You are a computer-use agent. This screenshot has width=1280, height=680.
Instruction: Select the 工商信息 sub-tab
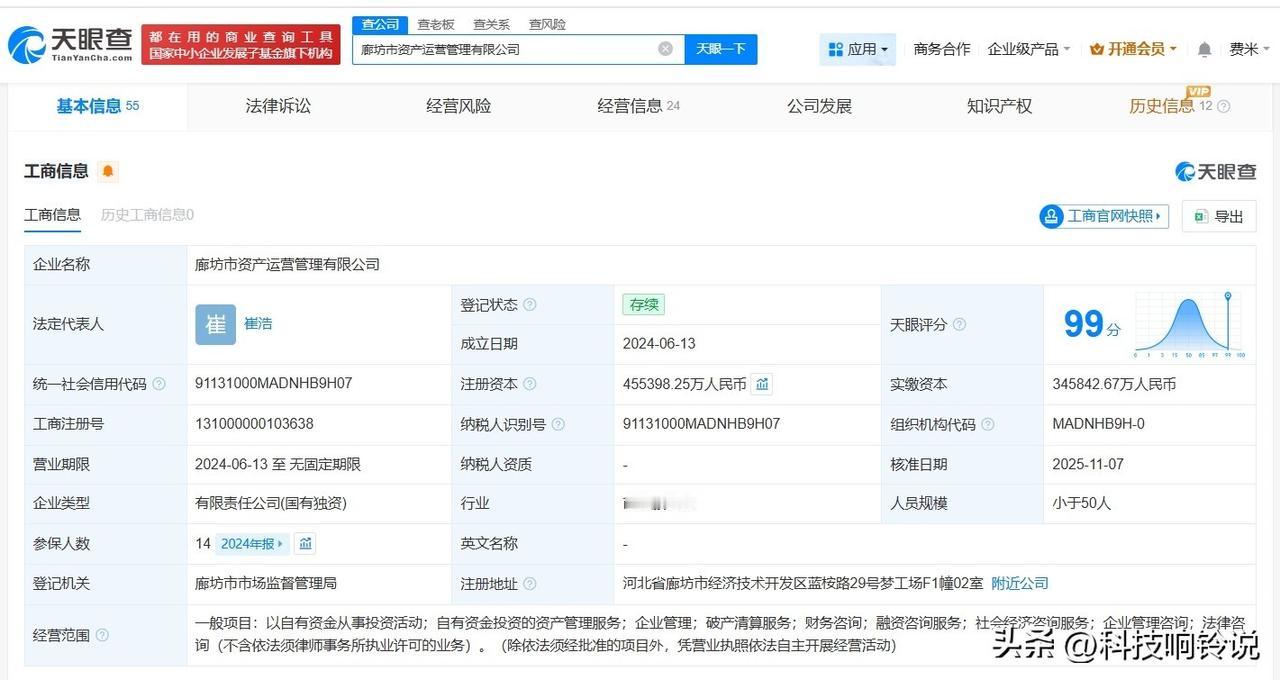(x=53, y=215)
